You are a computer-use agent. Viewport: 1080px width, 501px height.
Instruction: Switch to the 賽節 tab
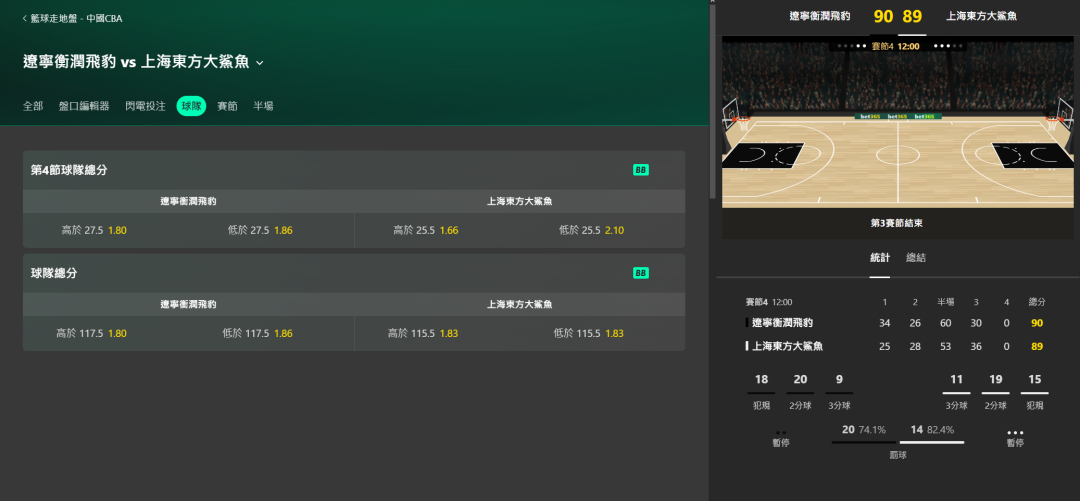tap(227, 106)
